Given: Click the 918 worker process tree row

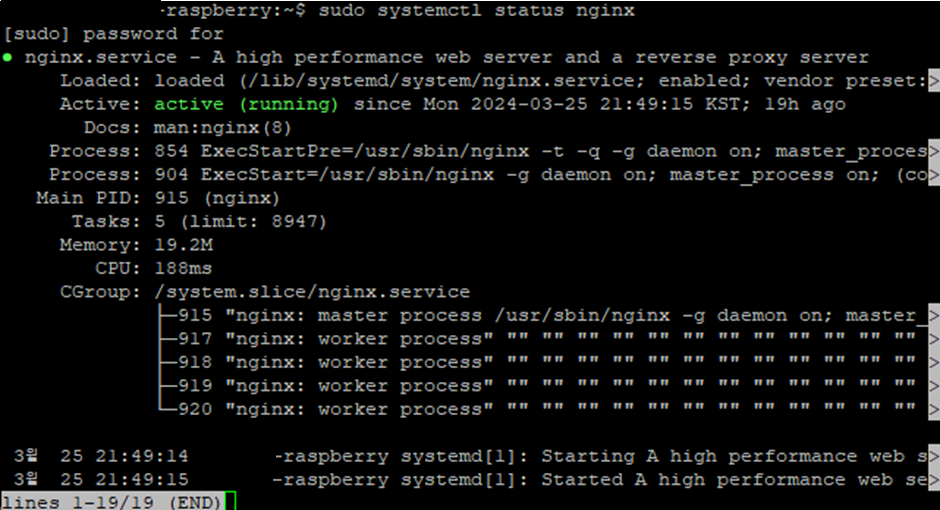Looking at the screenshot, I should click(x=537, y=363).
